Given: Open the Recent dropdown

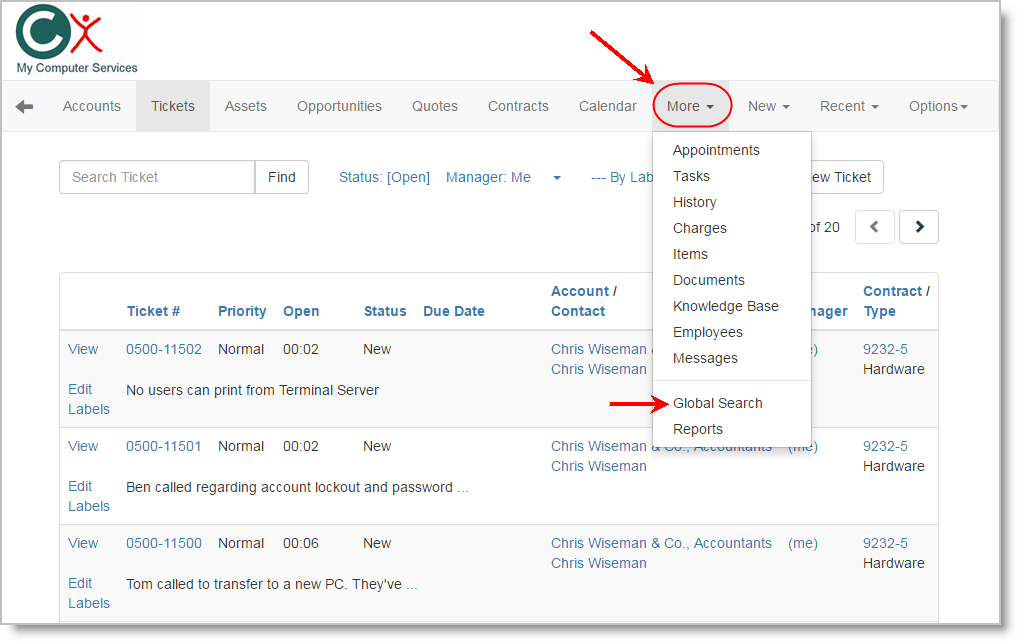Looking at the screenshot, I should [x=849, y=106].
